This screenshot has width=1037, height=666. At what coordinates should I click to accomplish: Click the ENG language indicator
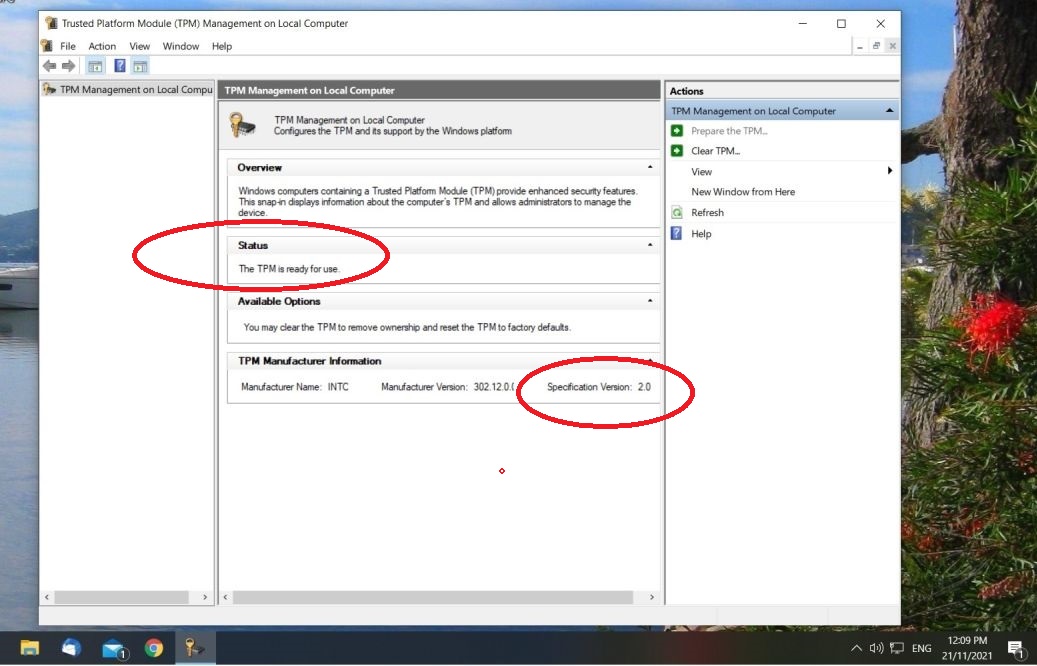click(921, 648)
